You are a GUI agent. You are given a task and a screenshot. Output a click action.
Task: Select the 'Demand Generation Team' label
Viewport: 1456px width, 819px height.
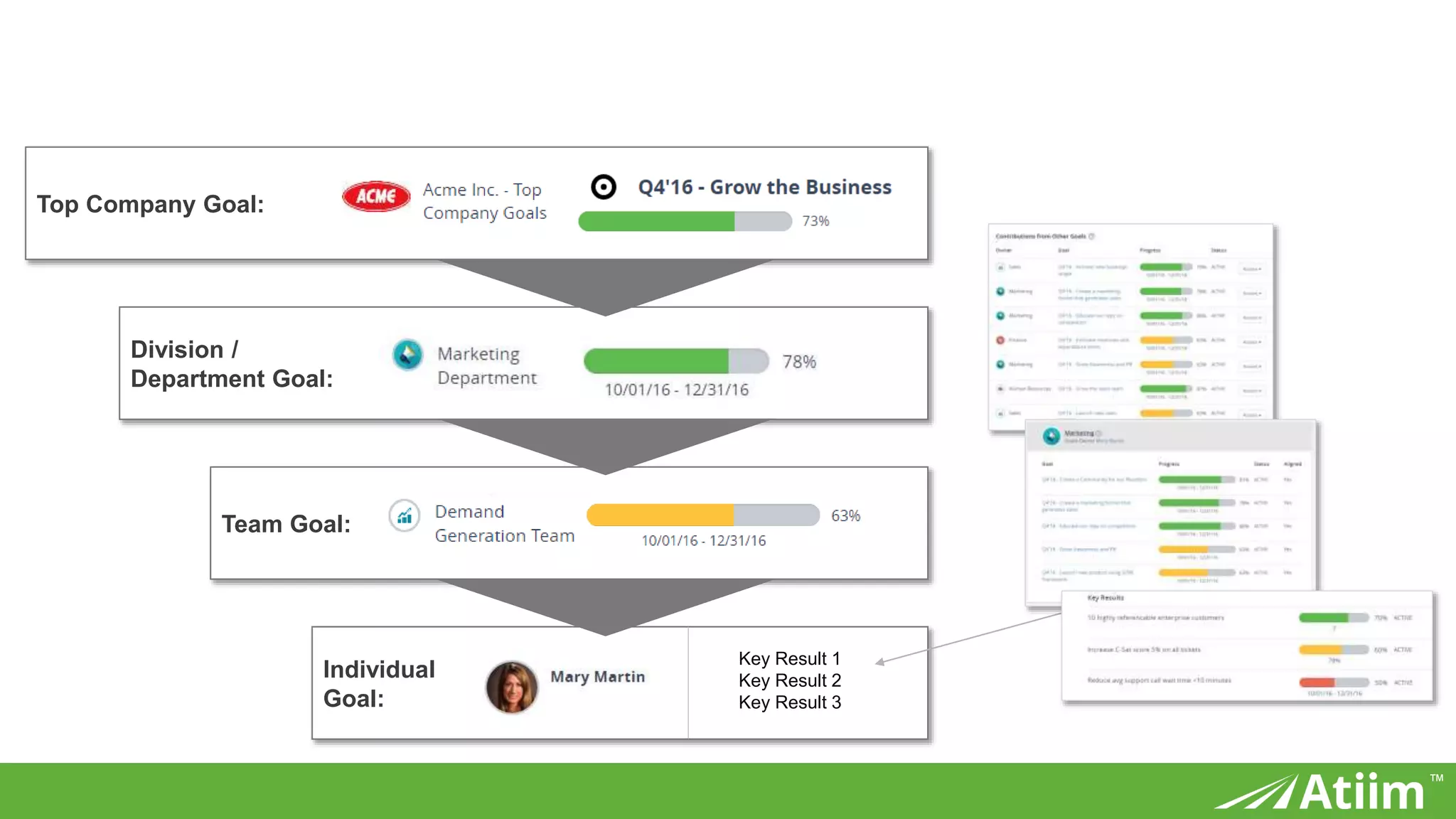point(505,523)
